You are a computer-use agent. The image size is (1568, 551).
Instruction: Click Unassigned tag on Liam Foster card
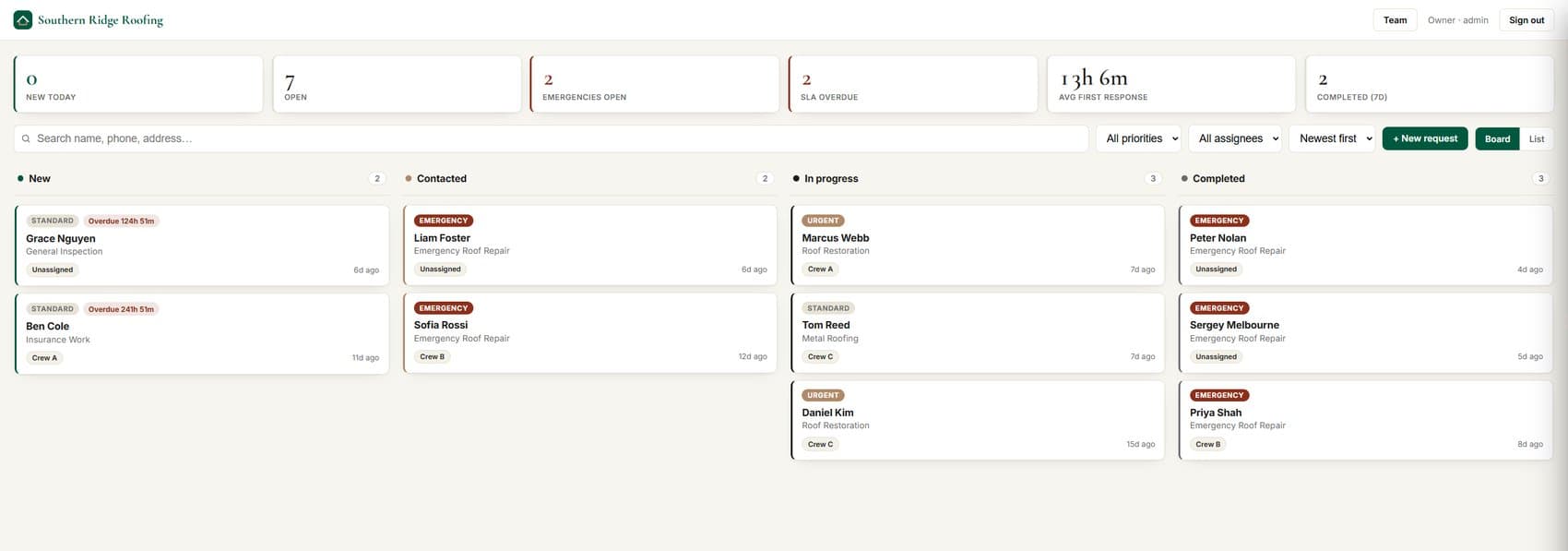coord(440,270)
